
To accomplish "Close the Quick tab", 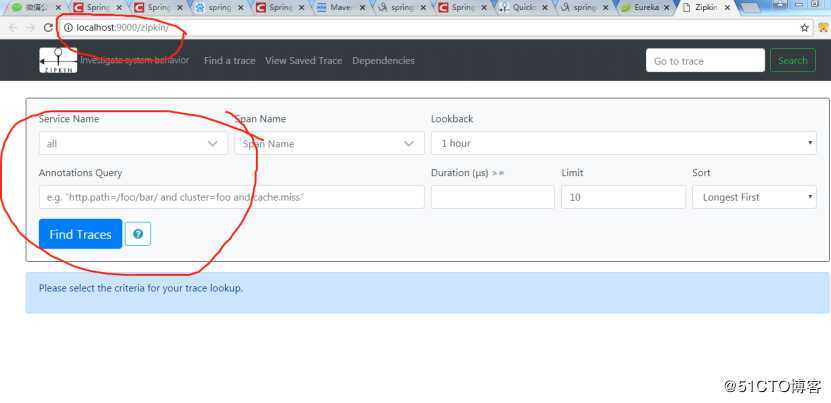I will (x=545, y=8).
